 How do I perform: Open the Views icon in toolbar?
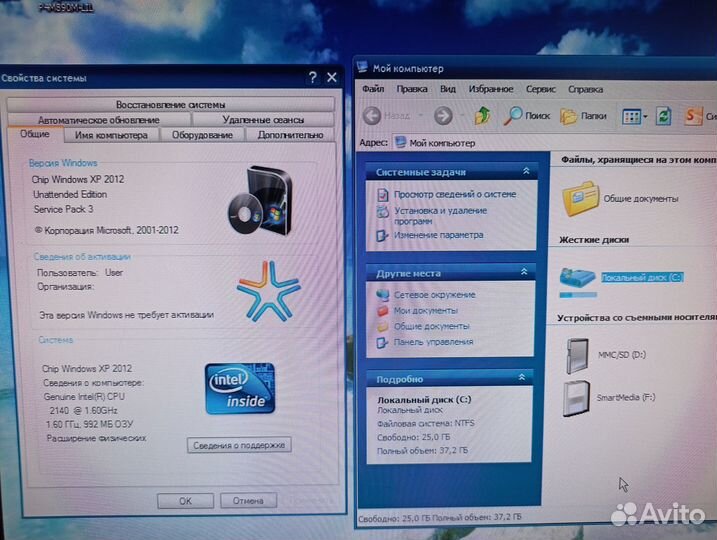click(x=631, y=117)
